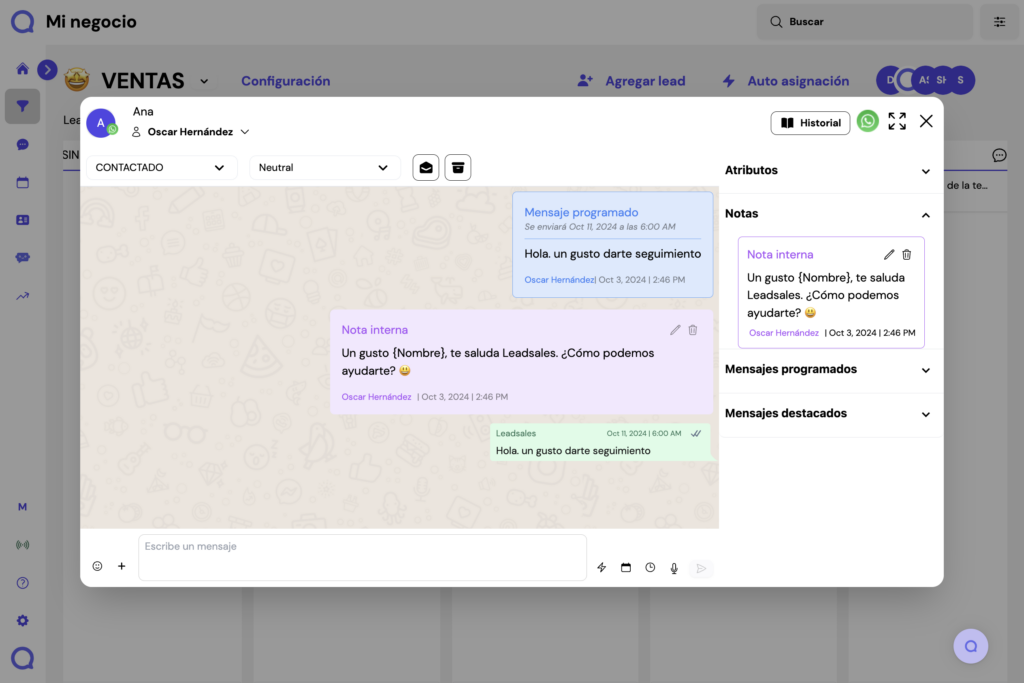This screenshot has width=1024, height=683.
Task: Open the CONTACTADO stage dropdown
Action: pos(161,168)
